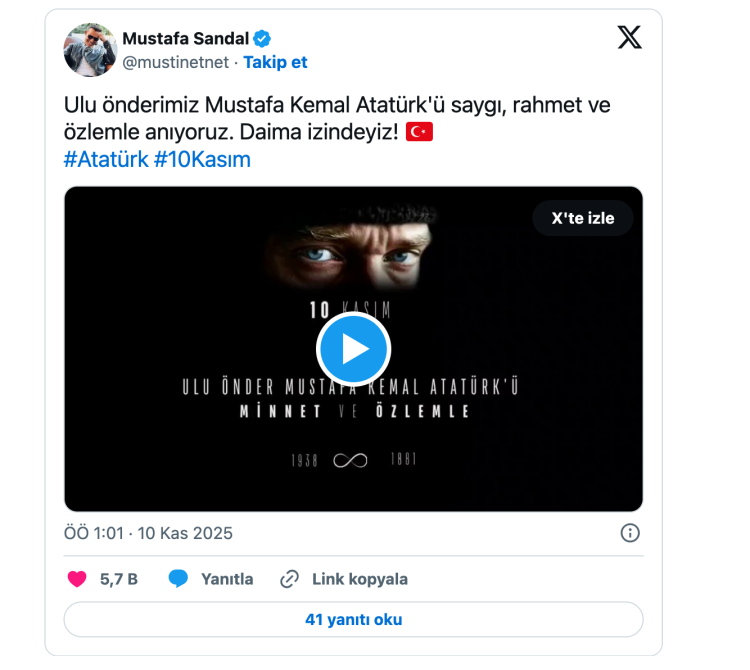Like the tweet with the heart icon

(77, 579)
